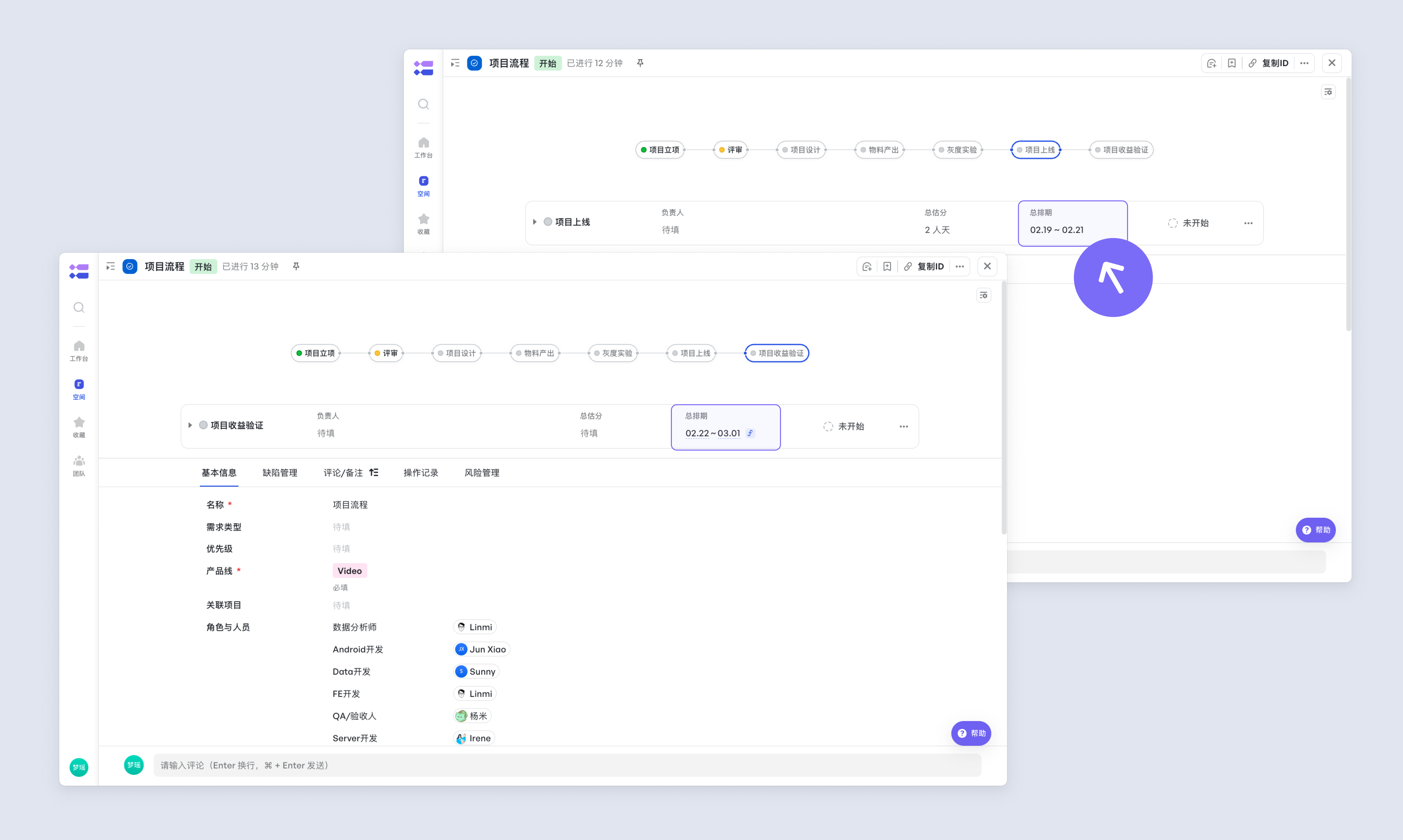Set the 需求类型 field value
Image resolution: width=1403 pixels, height=840 pixels.
[x=341, y=527]
